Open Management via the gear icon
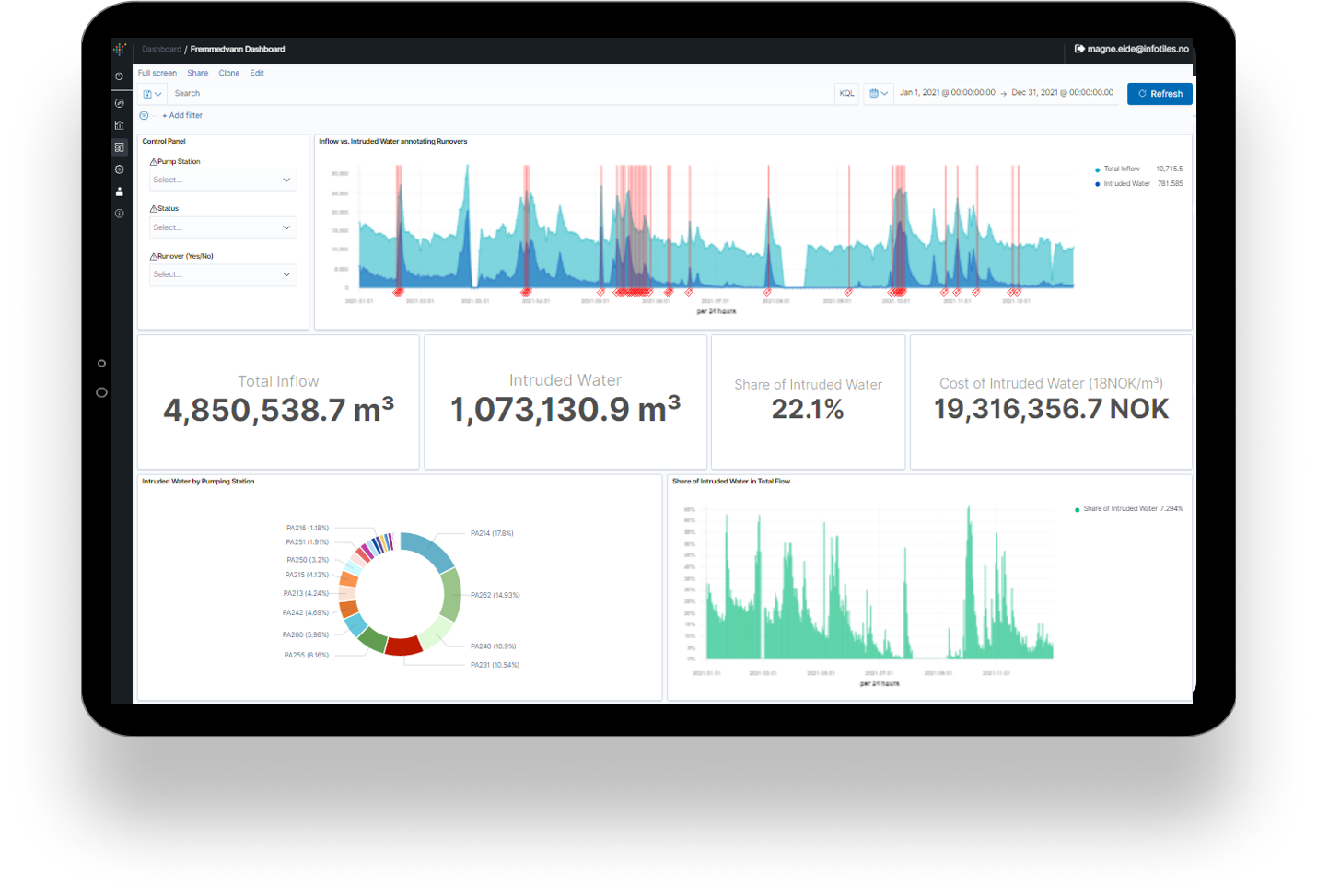 [x=119, y=169]
